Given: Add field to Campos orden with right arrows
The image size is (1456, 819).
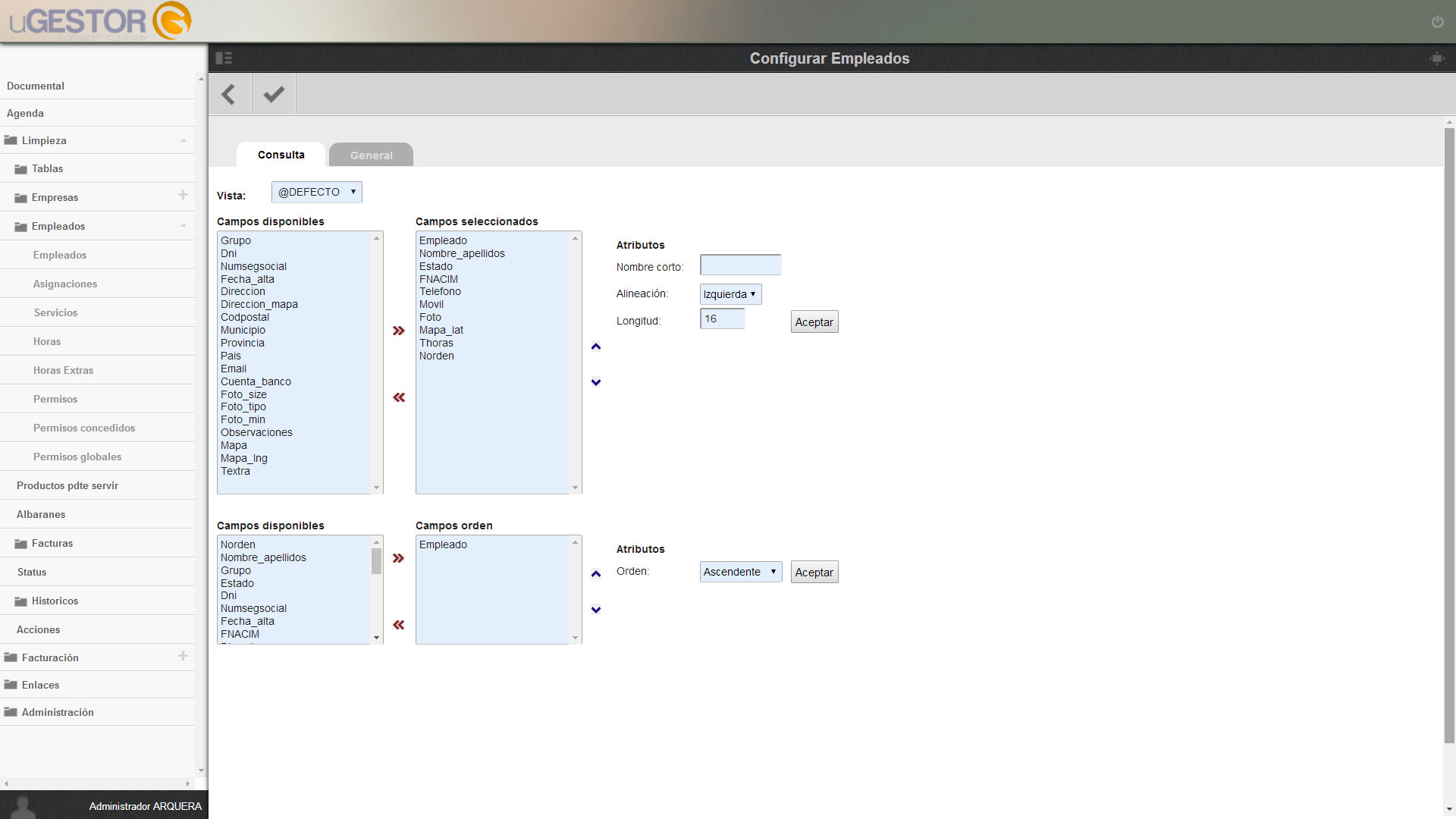Looking at the screenshot, I should [x=399, y=558].
